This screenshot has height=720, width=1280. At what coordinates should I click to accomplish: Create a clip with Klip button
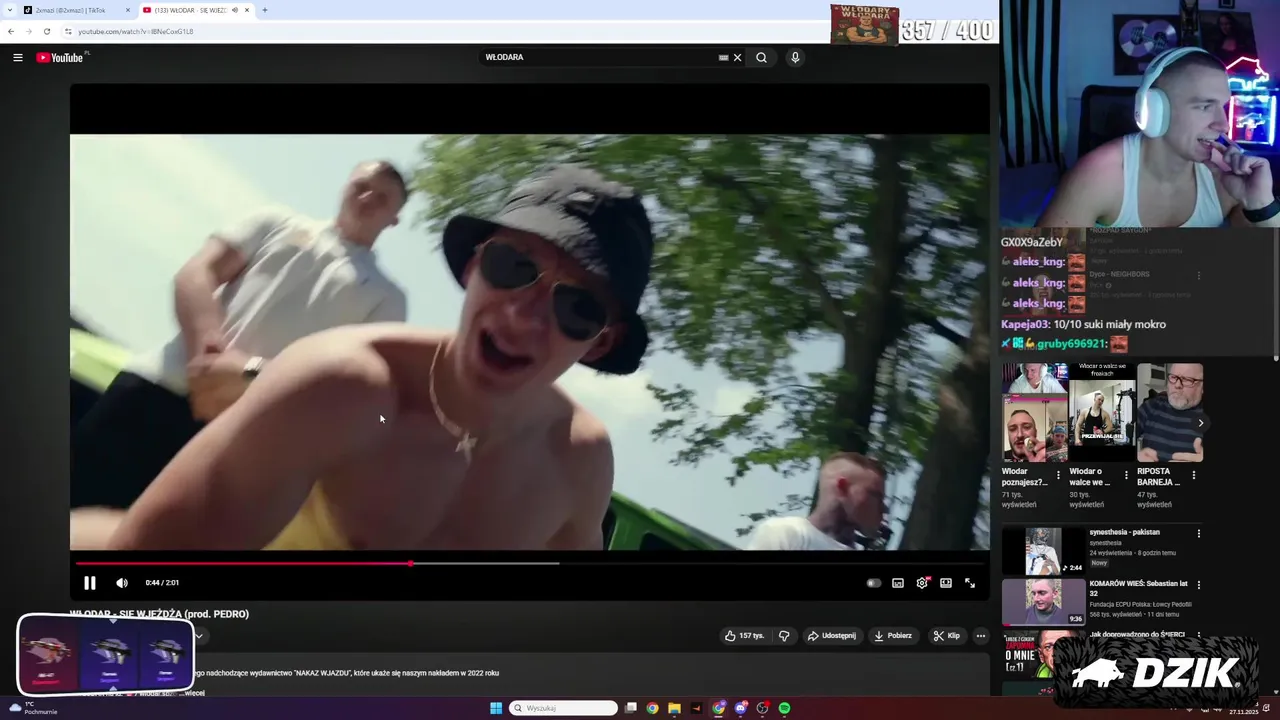pos(946,635)
